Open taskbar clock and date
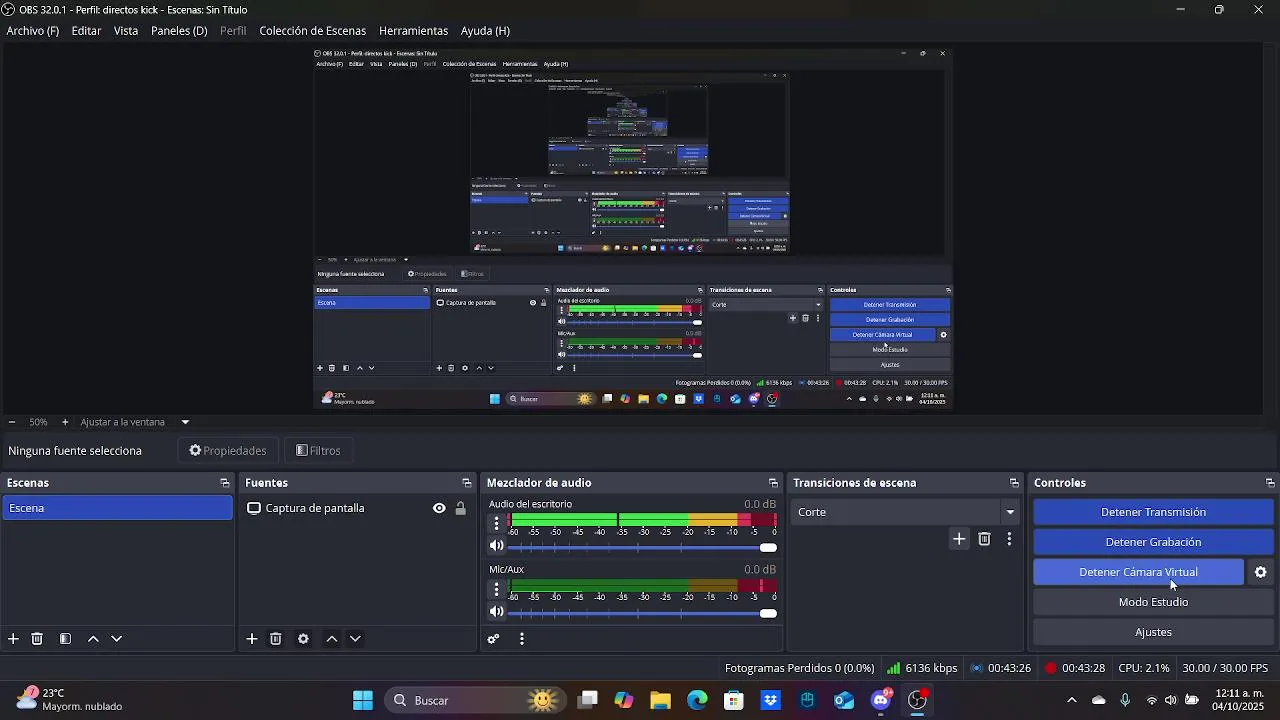This screenshot has height=720, width=1280. (1239, 700)
